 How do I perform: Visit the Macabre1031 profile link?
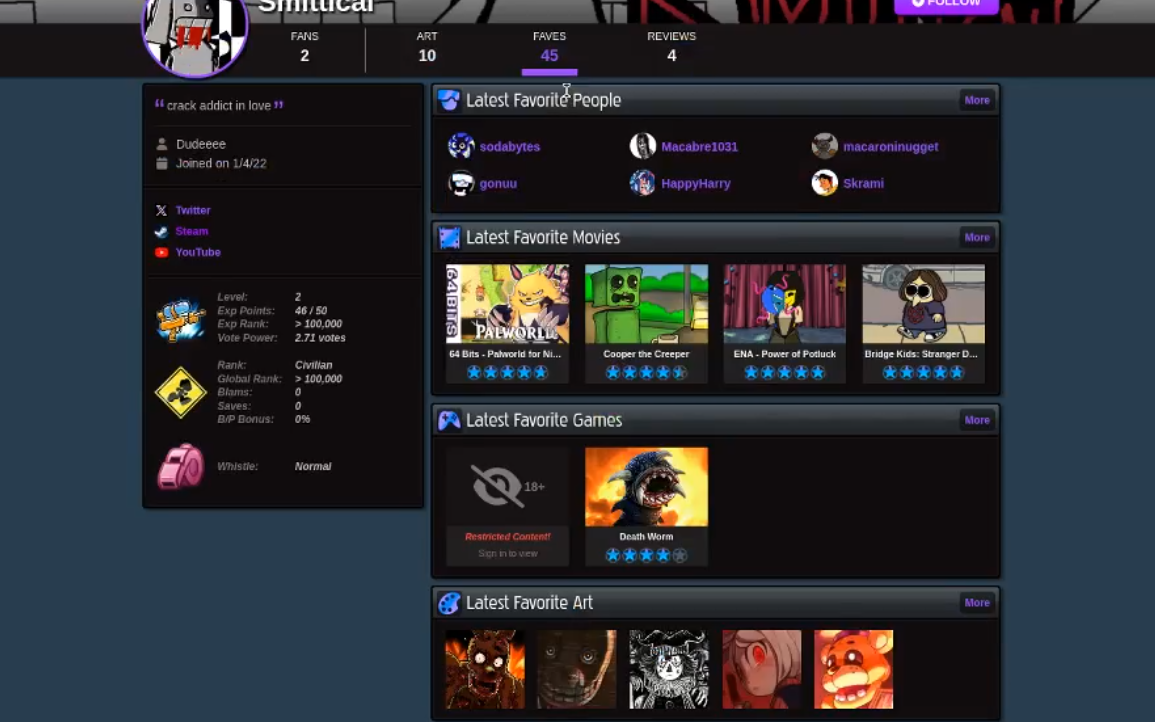pyautogui.click(x=699, y=147)
